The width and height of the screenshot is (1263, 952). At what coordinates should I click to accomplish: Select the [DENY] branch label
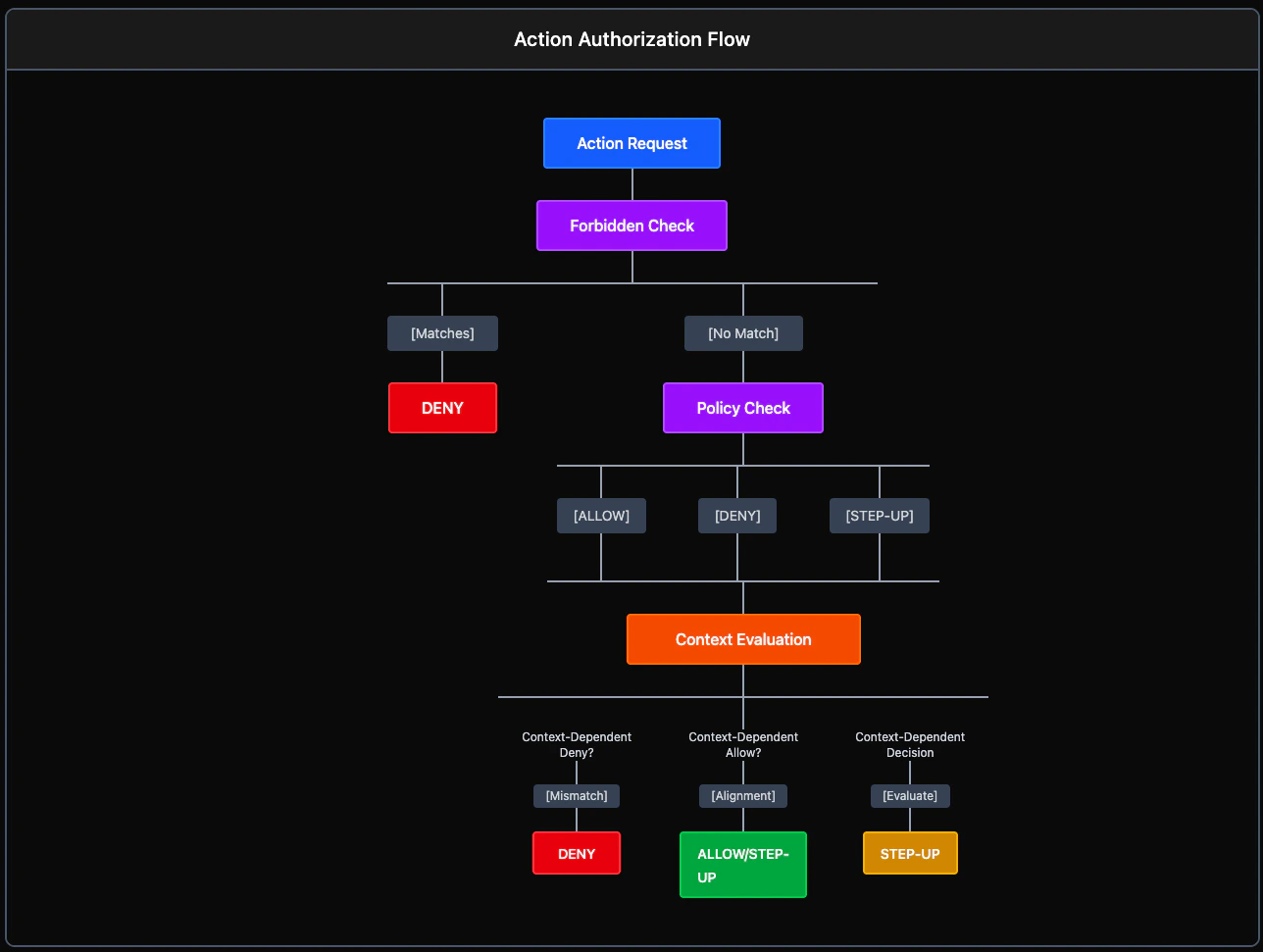(x=736, y=515)
